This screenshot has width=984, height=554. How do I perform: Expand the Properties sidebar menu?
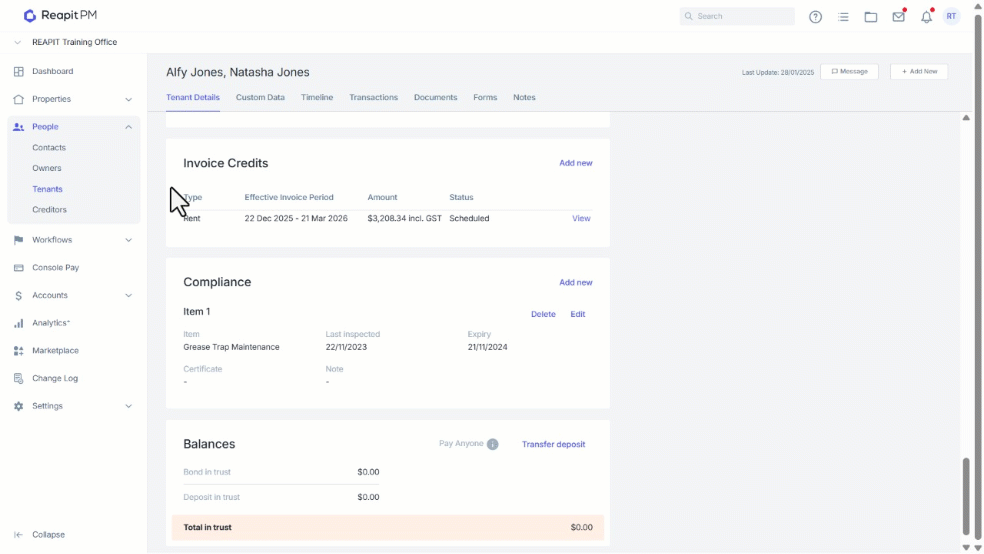(x=128, y=99)
